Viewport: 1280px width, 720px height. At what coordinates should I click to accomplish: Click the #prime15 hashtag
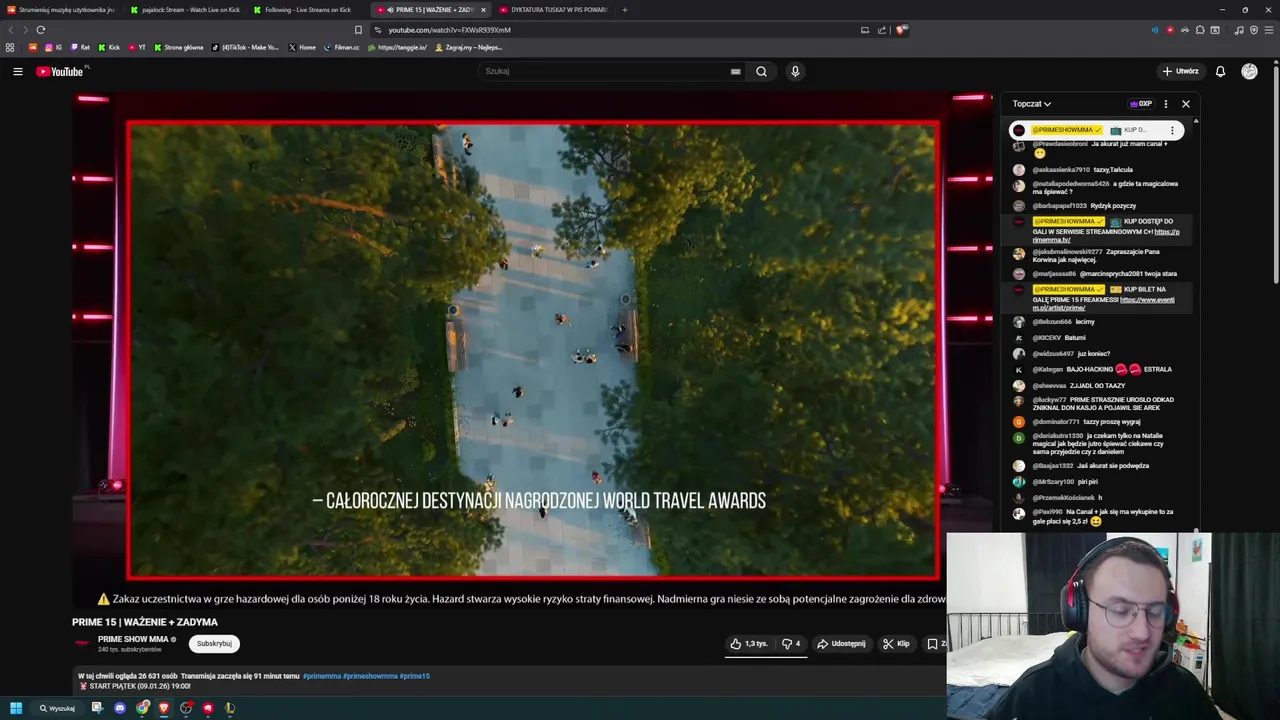coord(415,676)
